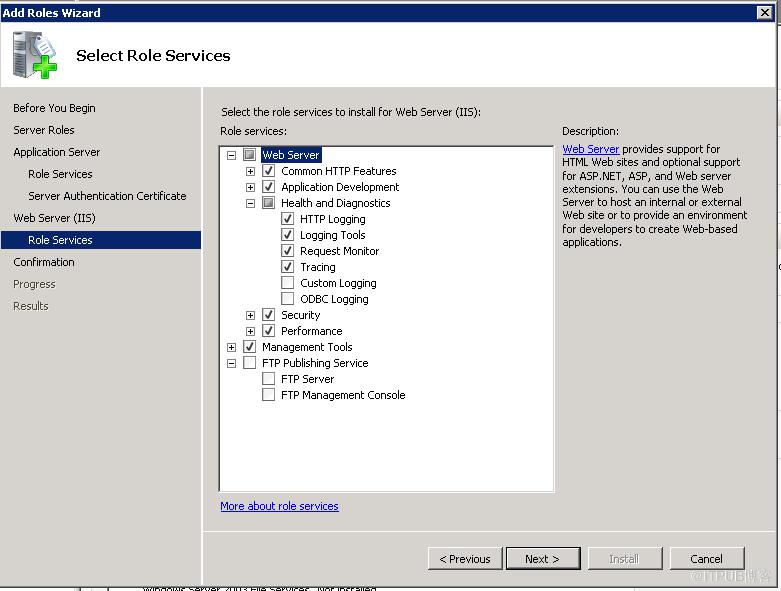Image resolution: width=781 pixels, height=591 pixels.
Task: Select FTP Management Console label
Action: (343, 395)
